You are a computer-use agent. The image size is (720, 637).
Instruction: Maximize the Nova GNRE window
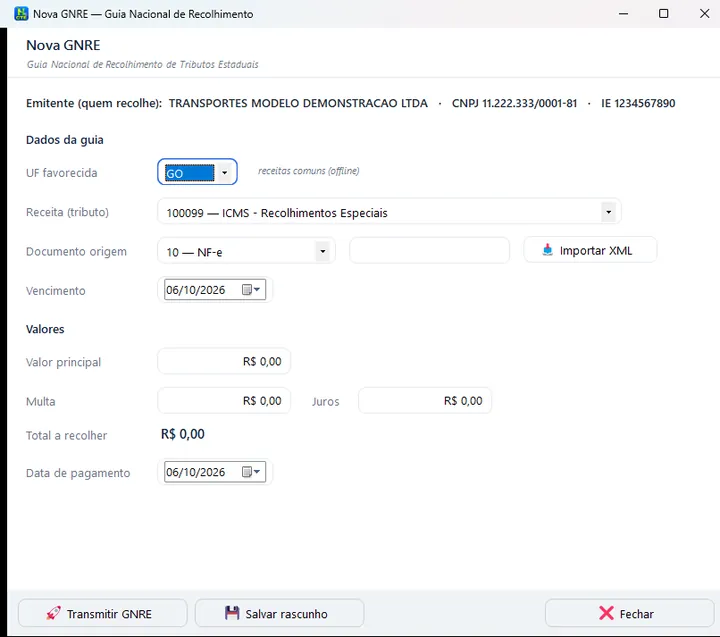click(664, 14)
